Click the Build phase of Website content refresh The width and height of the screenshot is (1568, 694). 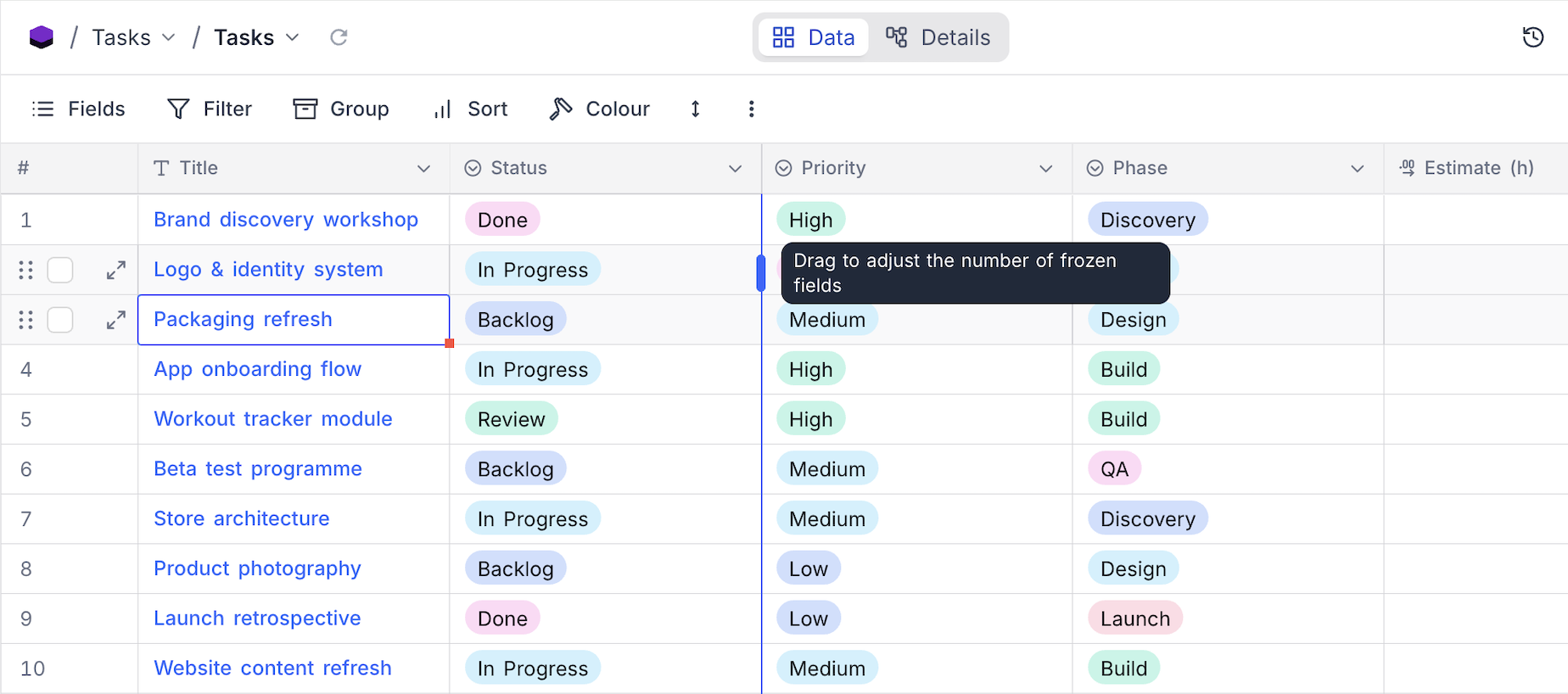1124,669
